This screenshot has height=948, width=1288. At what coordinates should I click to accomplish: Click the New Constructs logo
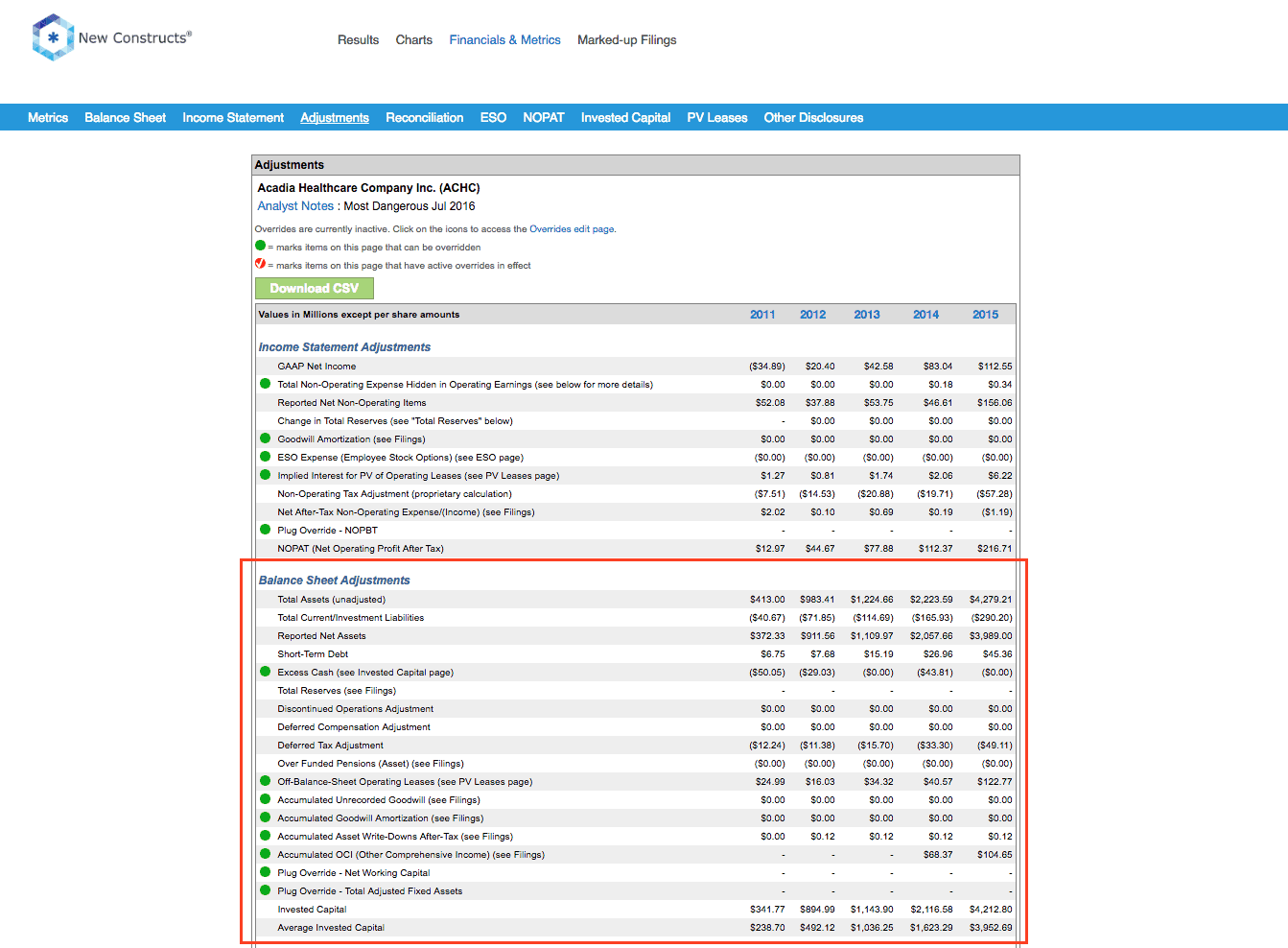[x=111, y=37]
